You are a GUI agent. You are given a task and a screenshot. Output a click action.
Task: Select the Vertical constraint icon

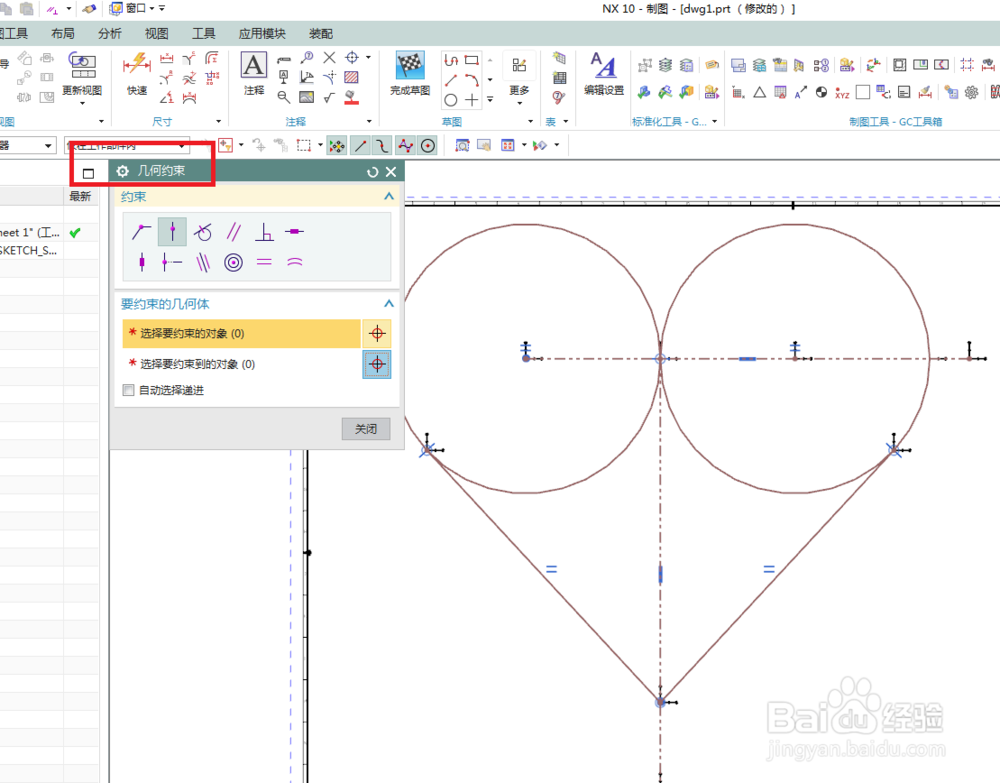click(x=142, y=262)
